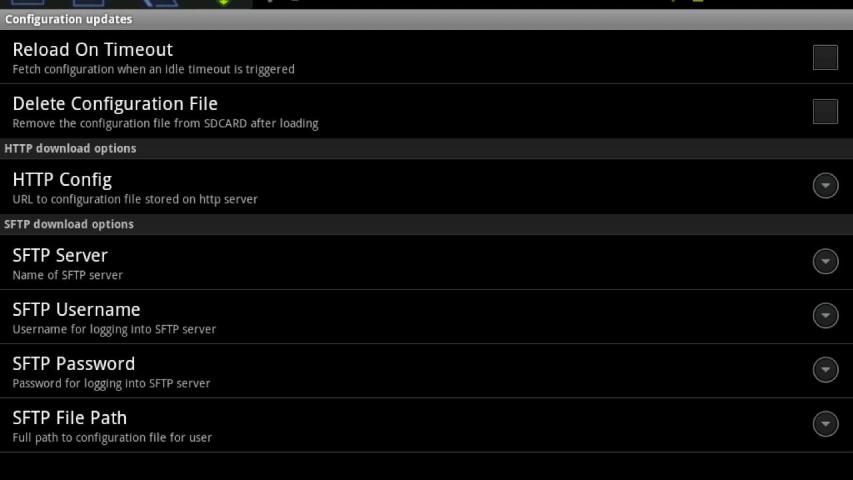Screen dimensions: 853x480
Task: Enable the Reload On Timeout checkbox
Action: click(825, 57)
